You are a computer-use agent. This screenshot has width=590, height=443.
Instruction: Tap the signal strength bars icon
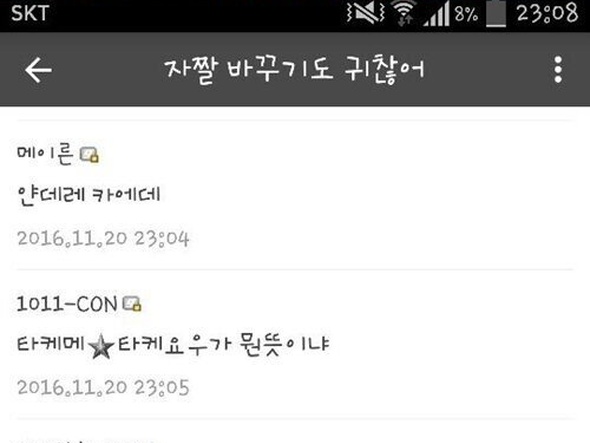pos(436,14)
